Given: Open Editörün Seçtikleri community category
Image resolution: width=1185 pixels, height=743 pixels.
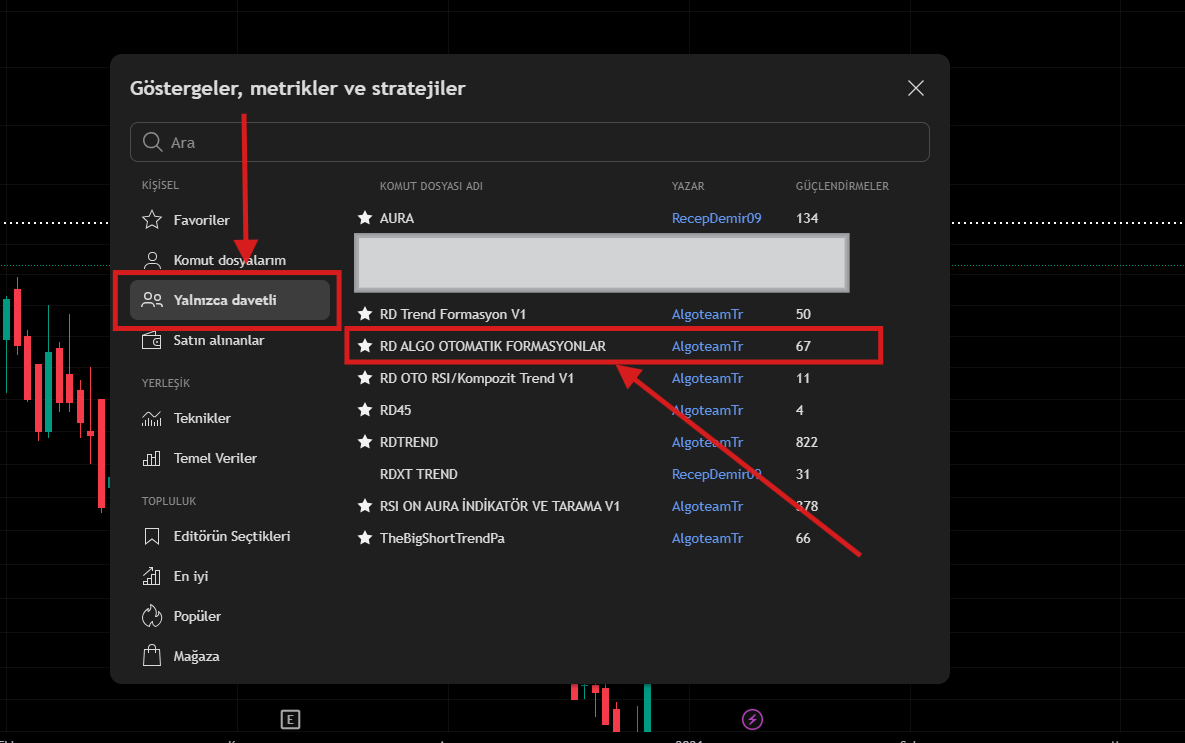Looking at the screenshot, I should click(x=230, y=536).
